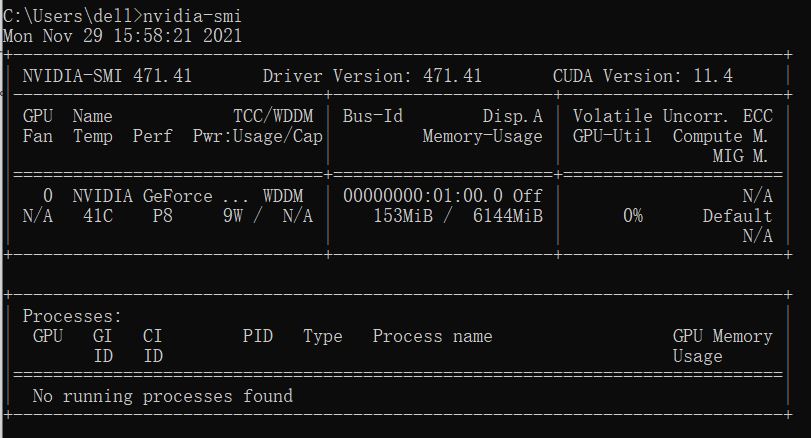Click the 153MiB memory used value
Image resolution: width=811 pixels, height=438 pixels.
(x=403, y=216)
